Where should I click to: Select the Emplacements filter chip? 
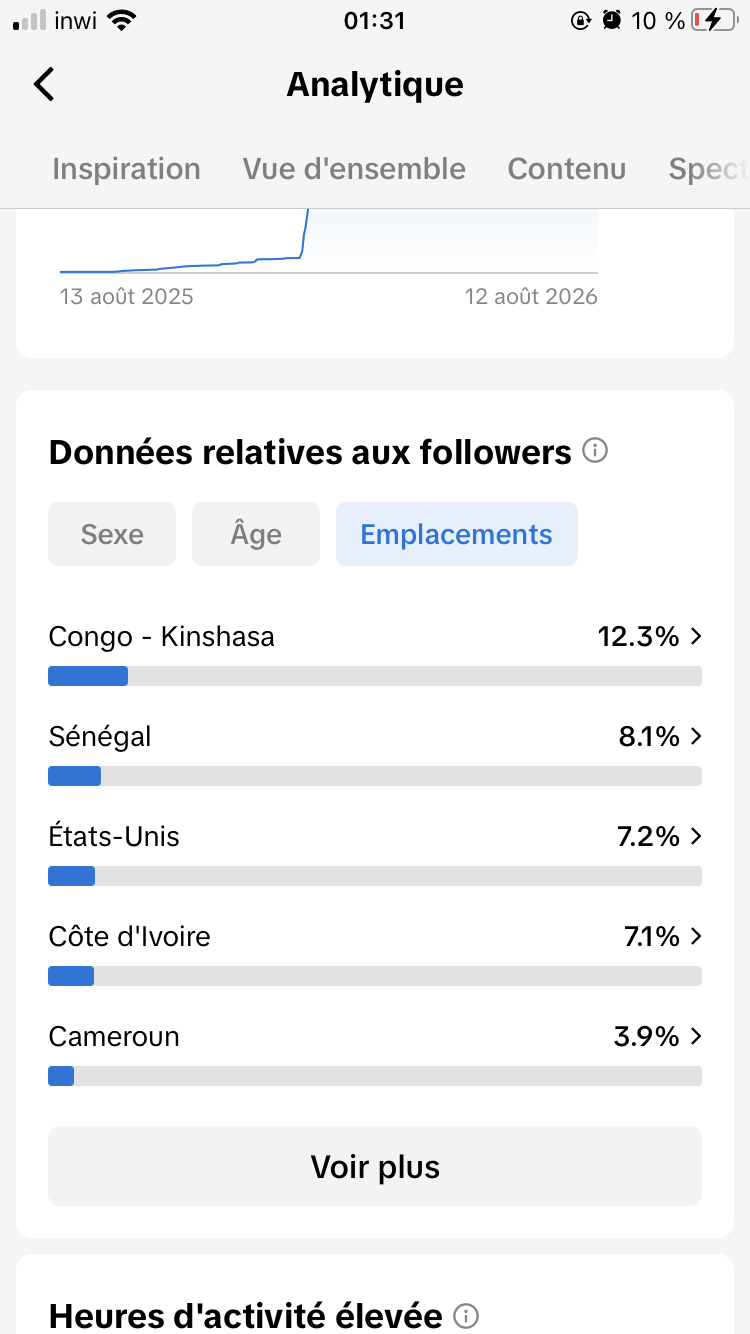pyautogui.click(x=457, y=534)
